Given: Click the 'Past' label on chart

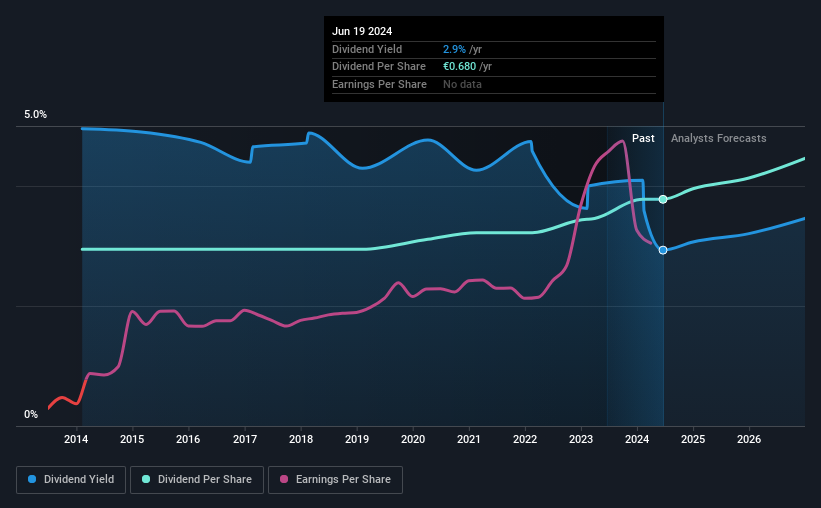Looking at the screenshot, I should (643, 138).
